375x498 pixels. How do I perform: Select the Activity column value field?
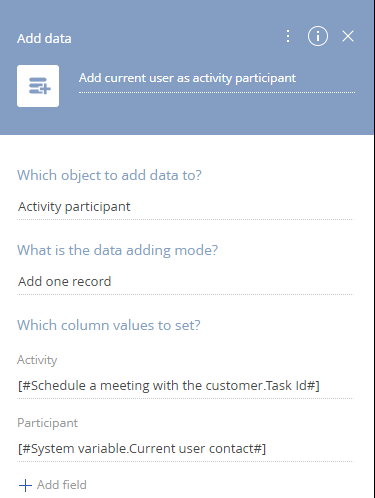coord(185,386)
